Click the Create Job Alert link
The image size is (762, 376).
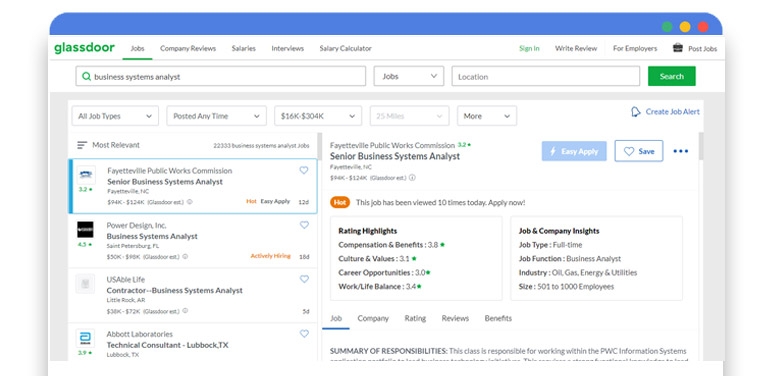(672, 112)
